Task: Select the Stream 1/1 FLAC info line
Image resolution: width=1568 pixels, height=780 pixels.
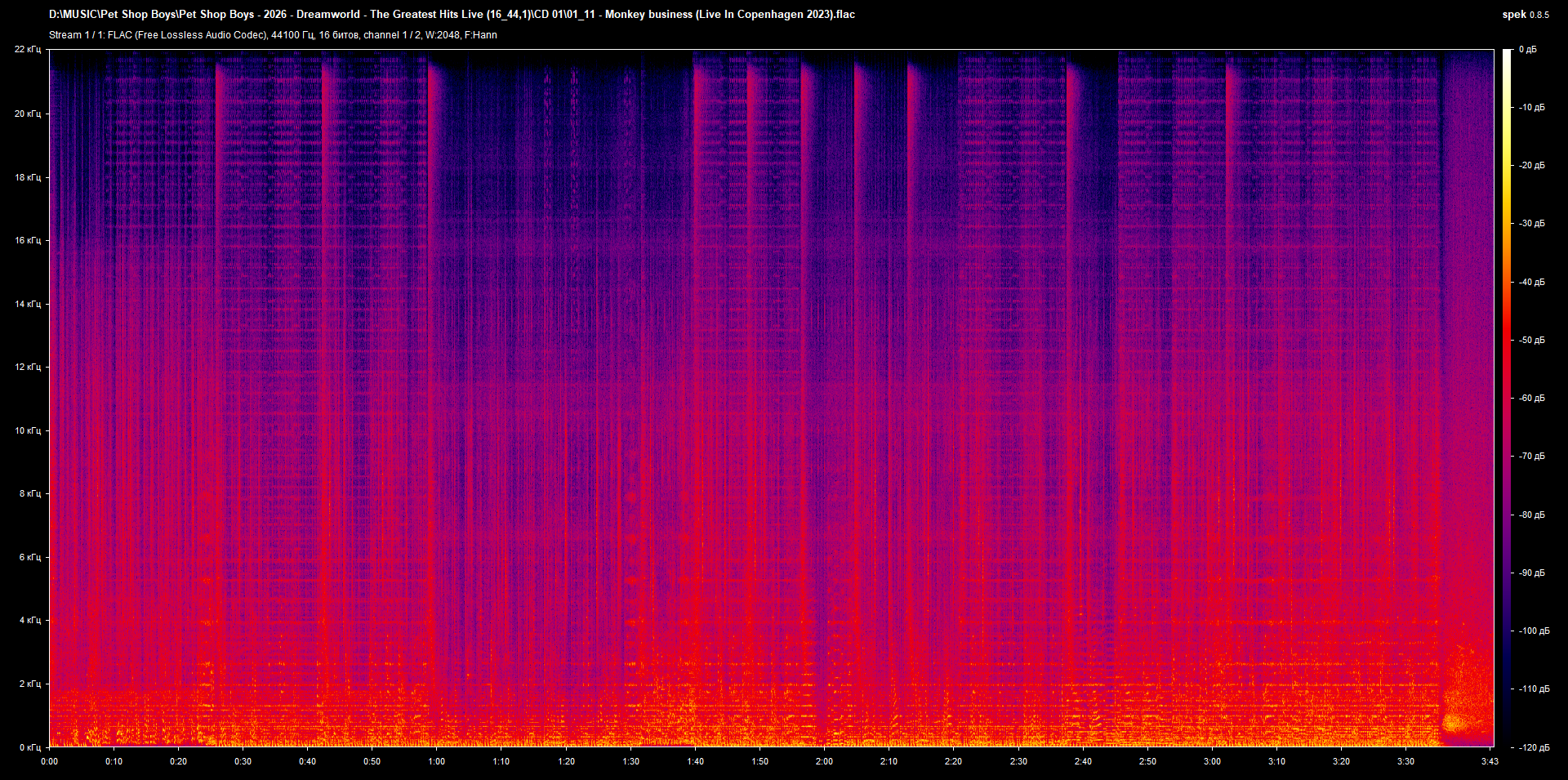Action: pyautogui.click(x=274, y=35)
